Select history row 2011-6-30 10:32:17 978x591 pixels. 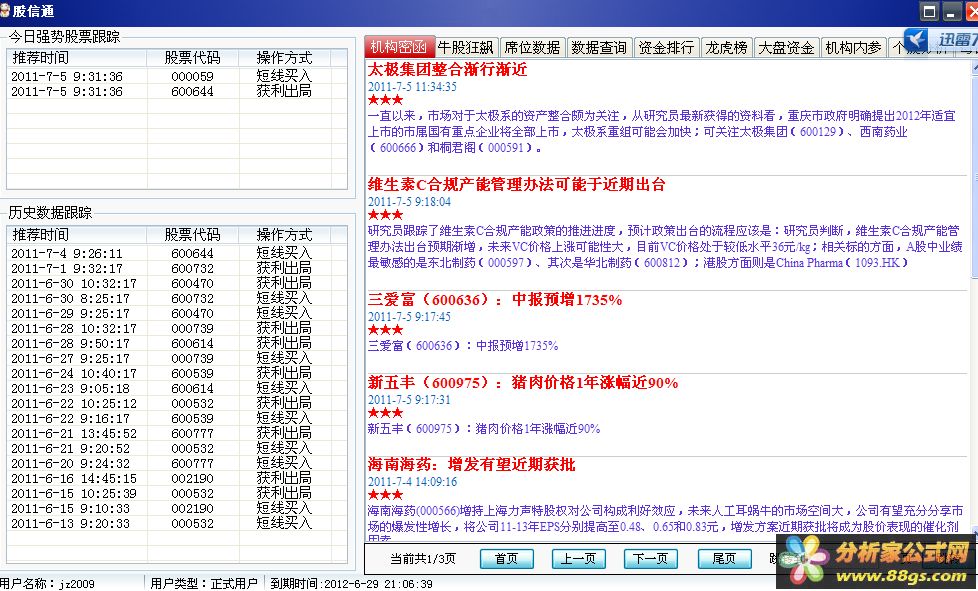(x=177, y=284)
